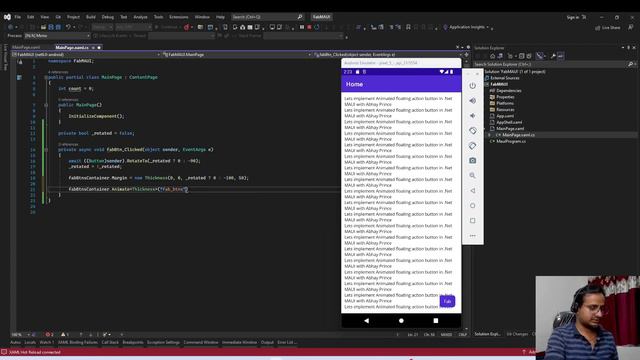Image resolution: width=640 pixels, height=360 pixels.
Task: Restart debugging with circular arrow
Action: tap(317, 27)
